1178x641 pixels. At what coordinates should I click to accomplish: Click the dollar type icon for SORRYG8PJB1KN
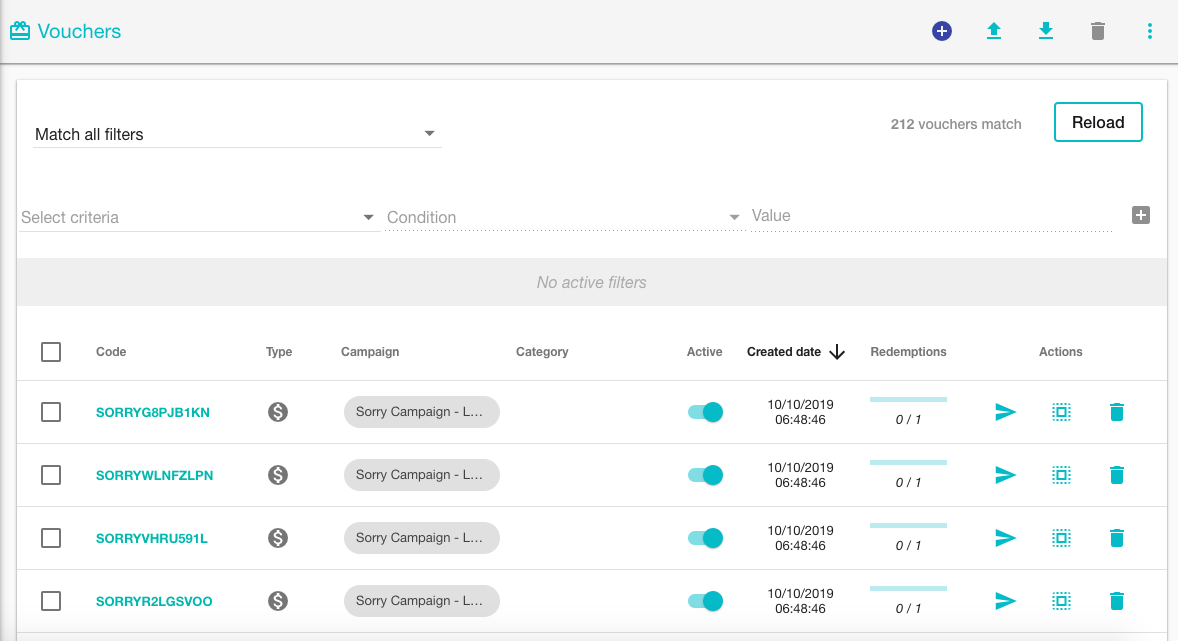point(278,412)
